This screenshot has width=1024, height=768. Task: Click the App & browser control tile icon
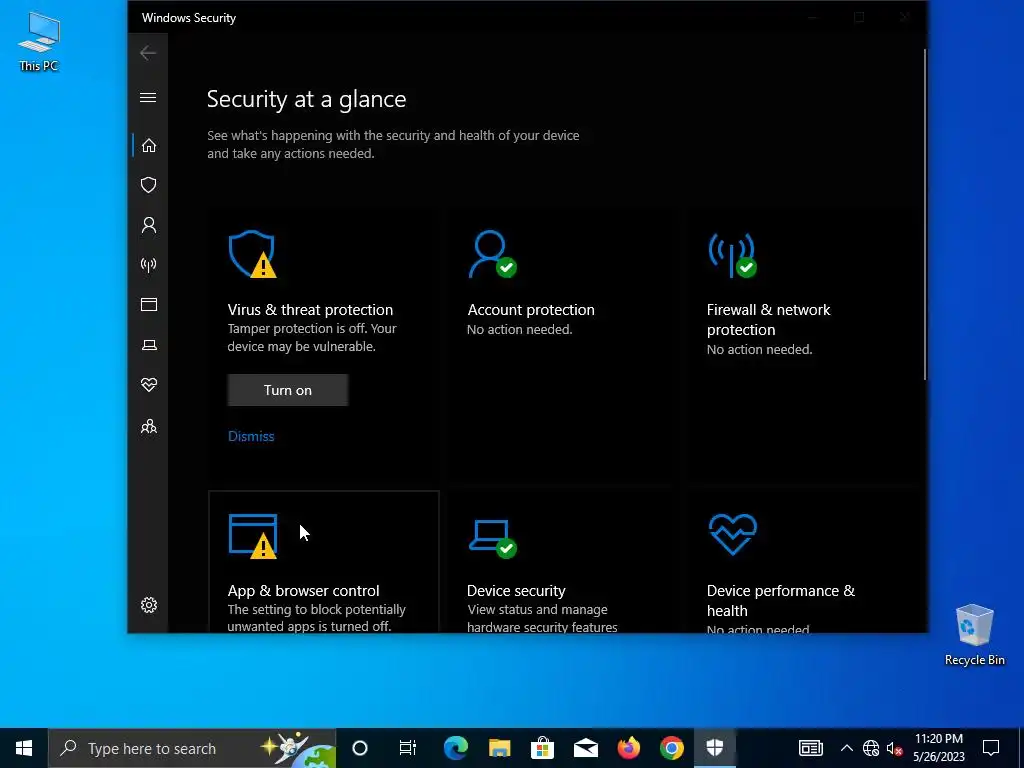coord(253,536)
